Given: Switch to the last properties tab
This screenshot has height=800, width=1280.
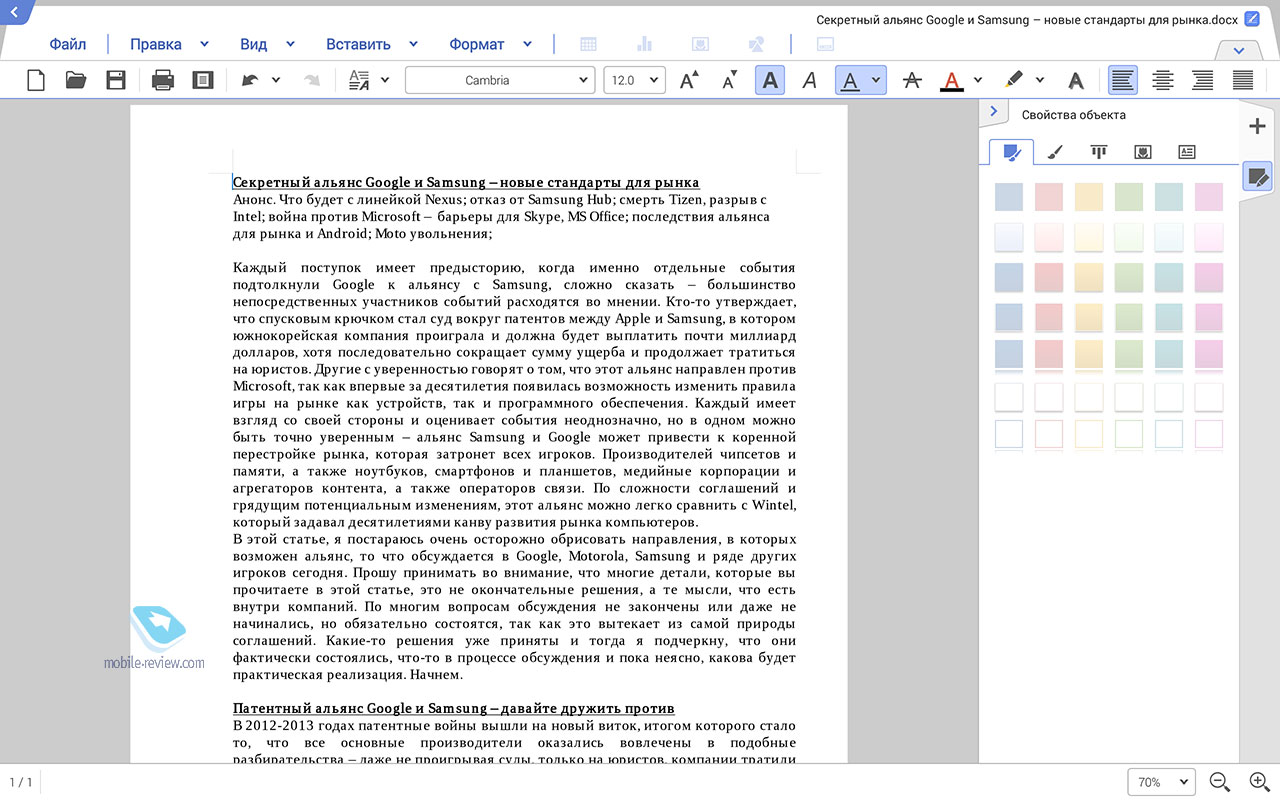Looking at the screenshot, I should coord(1187,152).
